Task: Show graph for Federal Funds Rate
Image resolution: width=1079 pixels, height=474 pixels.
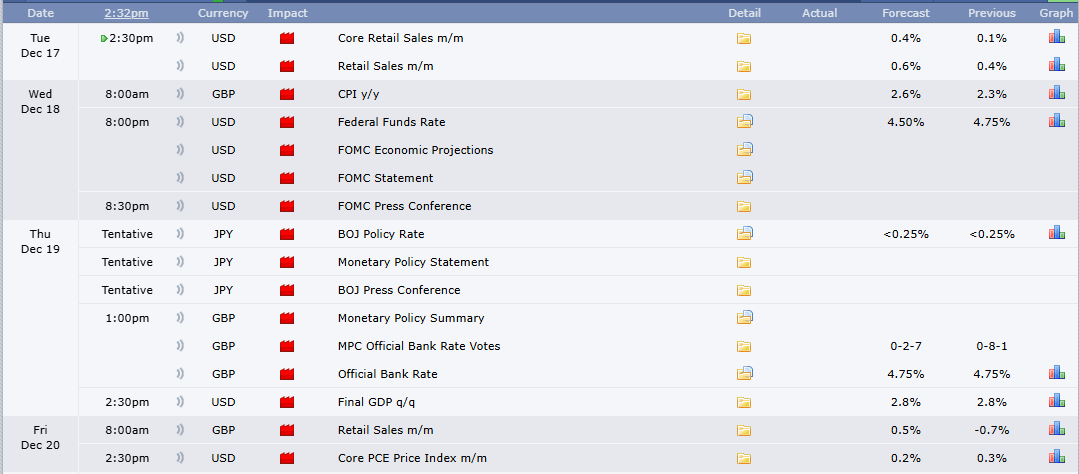Action: coord(1056,121)
